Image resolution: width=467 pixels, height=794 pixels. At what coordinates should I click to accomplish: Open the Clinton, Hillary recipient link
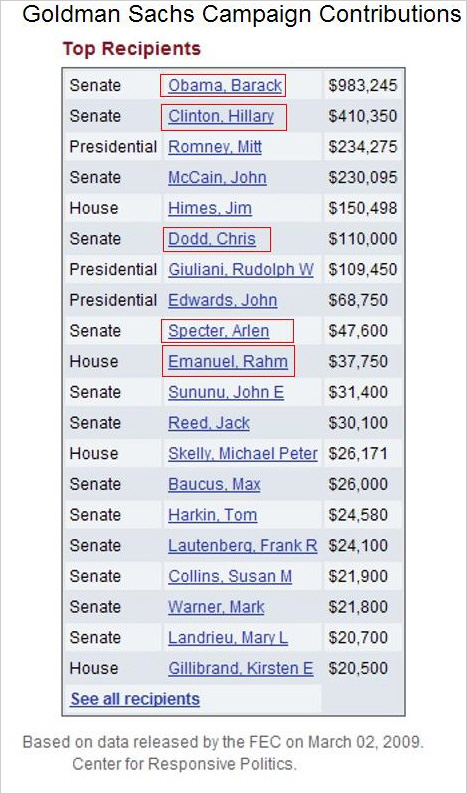tap(221, 116)
